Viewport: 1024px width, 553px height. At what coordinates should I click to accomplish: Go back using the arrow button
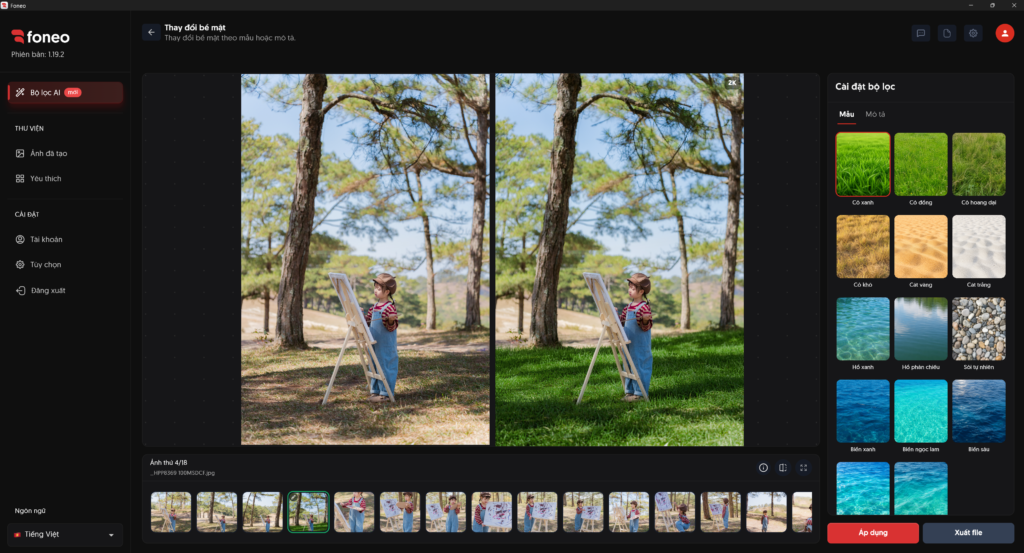[151, 32]
